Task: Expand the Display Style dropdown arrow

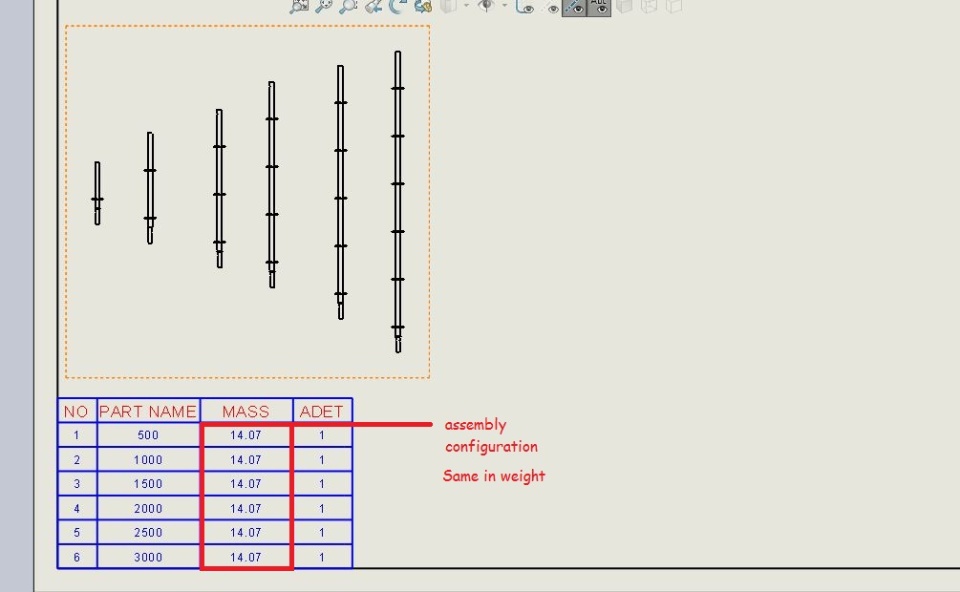Action: coord(467,6)
